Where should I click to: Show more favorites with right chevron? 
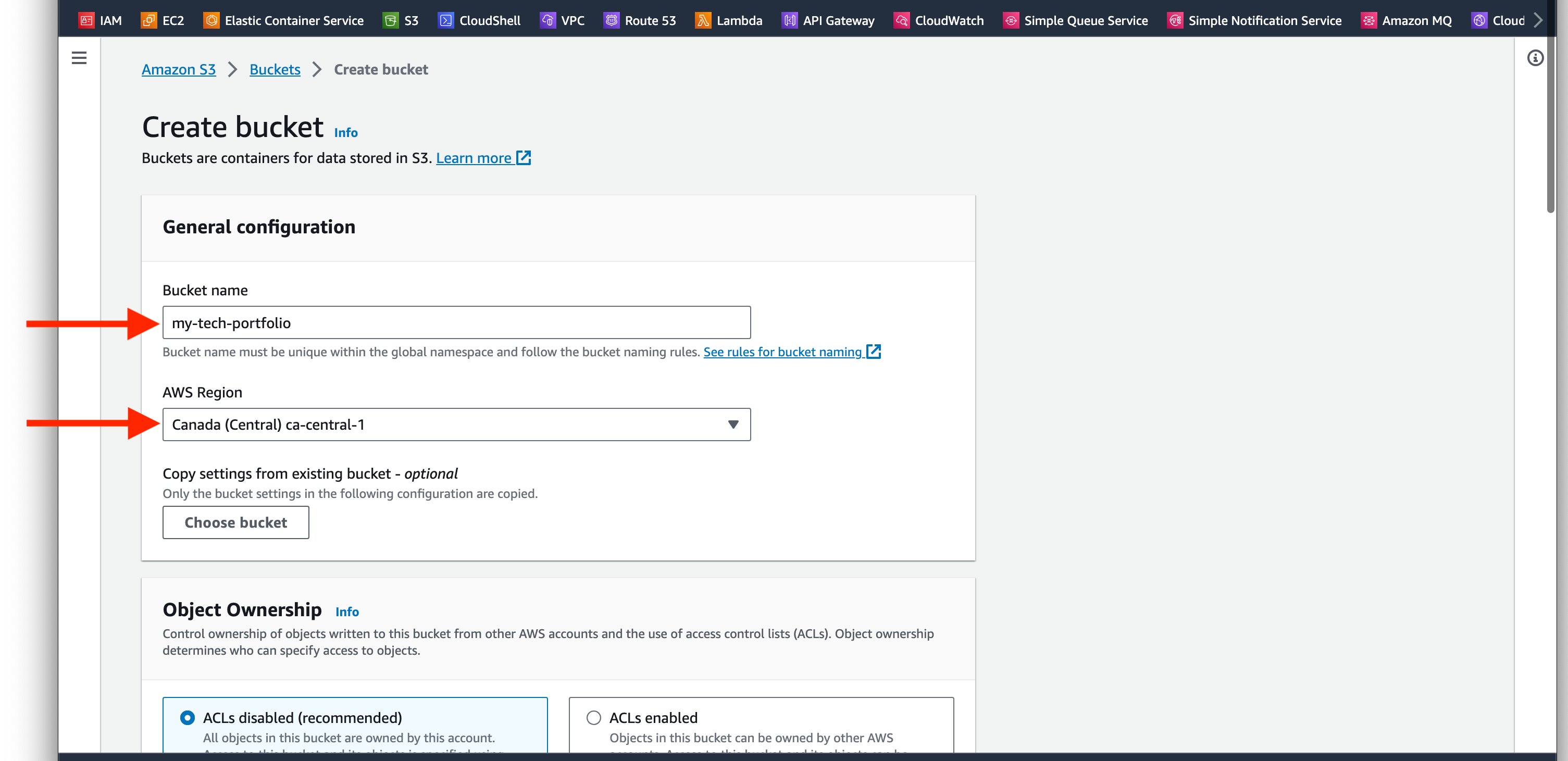(x=1538, y=20)
